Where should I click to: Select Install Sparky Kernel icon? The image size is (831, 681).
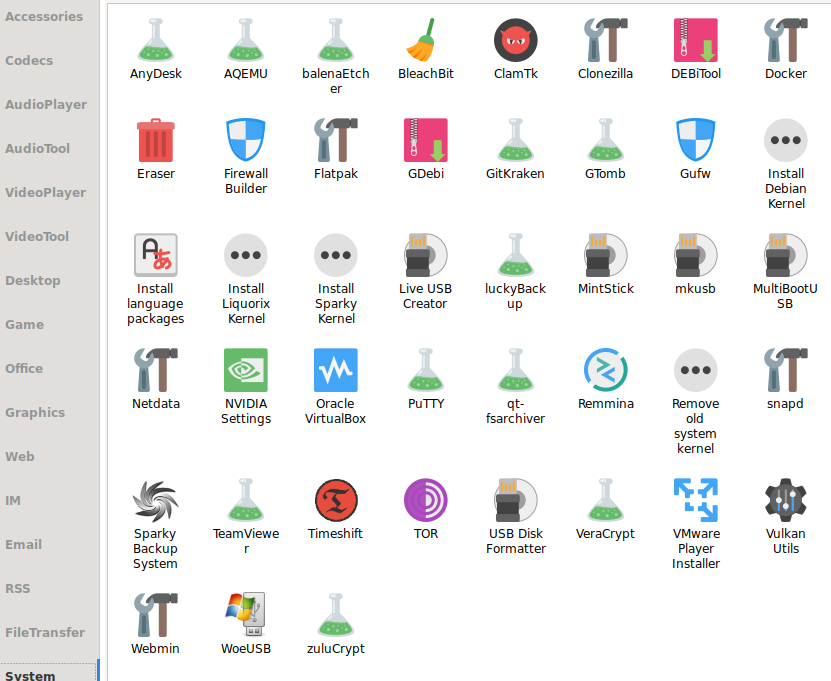(336, 255)
